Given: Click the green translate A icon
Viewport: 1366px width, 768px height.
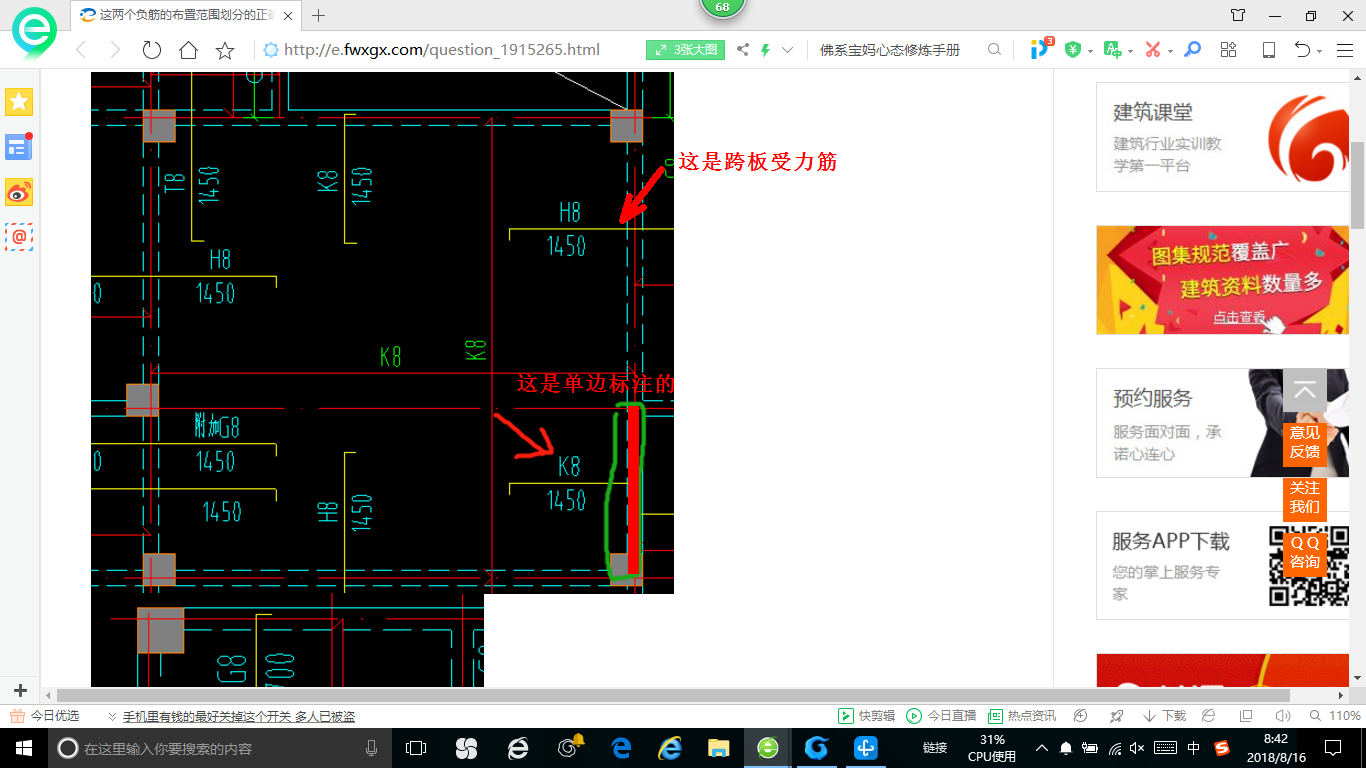Looking at the screenshot, I should click(x=1112, y=49).
